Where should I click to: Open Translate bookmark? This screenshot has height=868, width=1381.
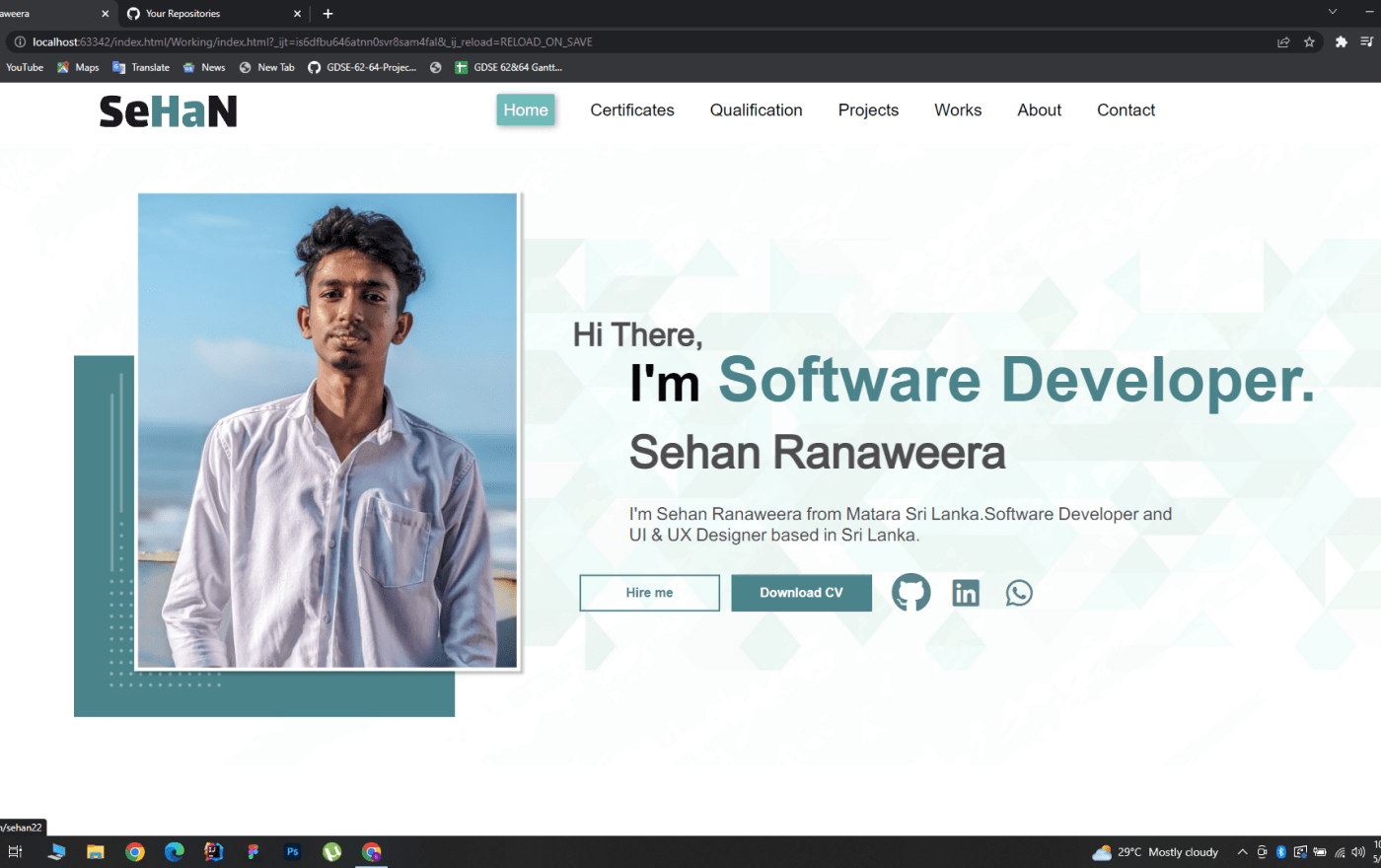tap(141, 68)
